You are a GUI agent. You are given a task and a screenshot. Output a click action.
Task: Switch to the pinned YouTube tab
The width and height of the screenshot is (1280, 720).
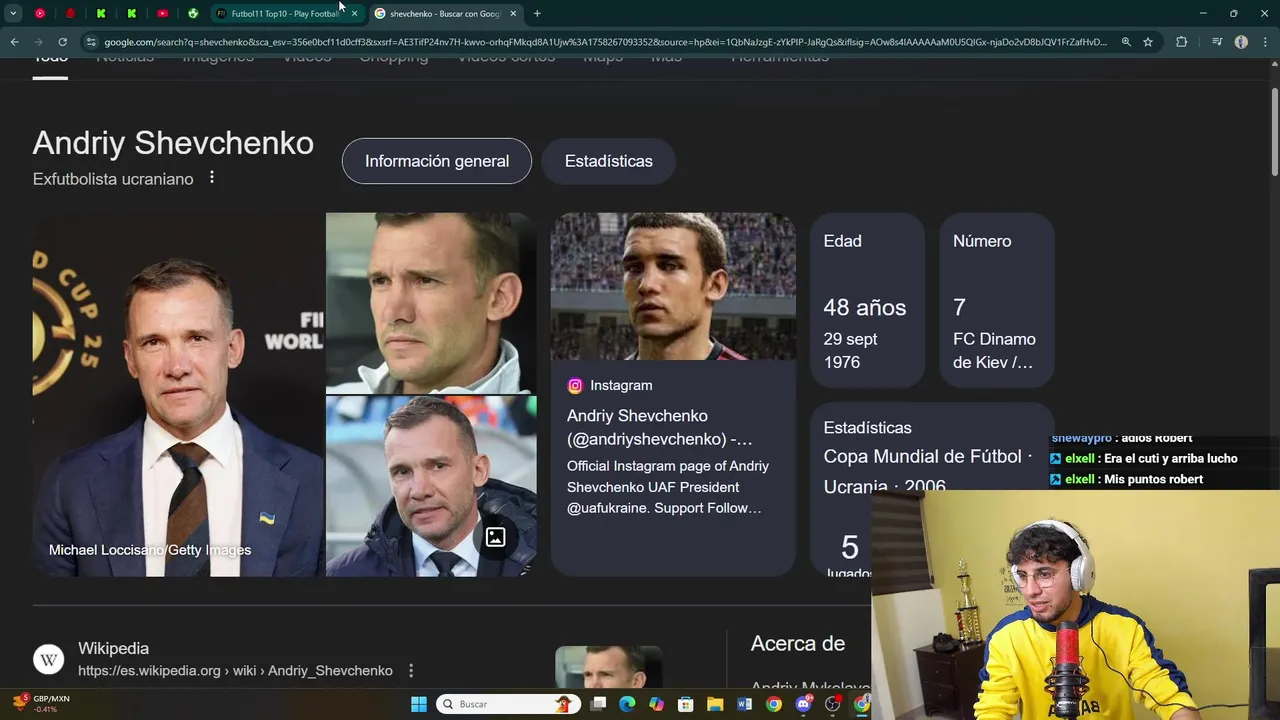tap(162, 13)
